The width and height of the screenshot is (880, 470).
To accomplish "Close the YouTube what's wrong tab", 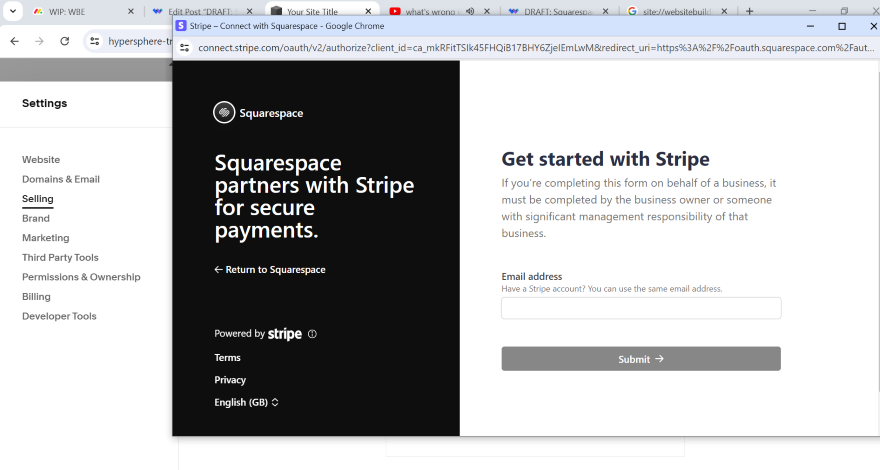I will (487, 11).
